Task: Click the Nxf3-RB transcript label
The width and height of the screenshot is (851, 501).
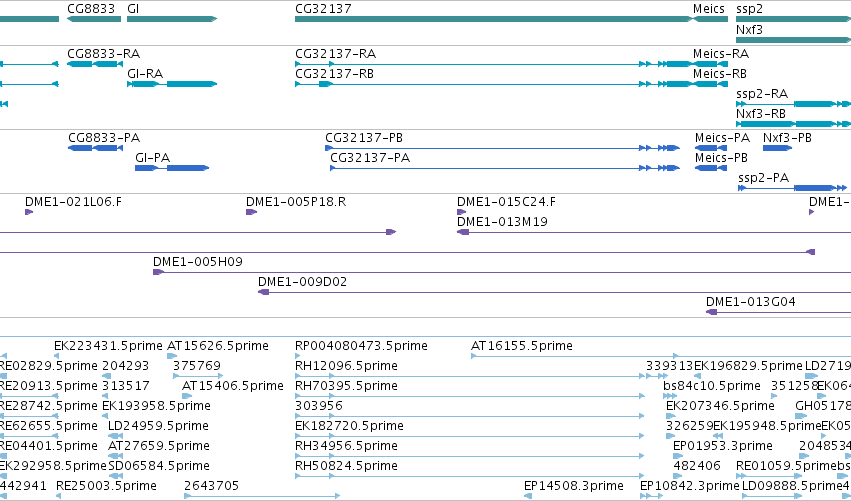Action: click(x=760, y=114)
